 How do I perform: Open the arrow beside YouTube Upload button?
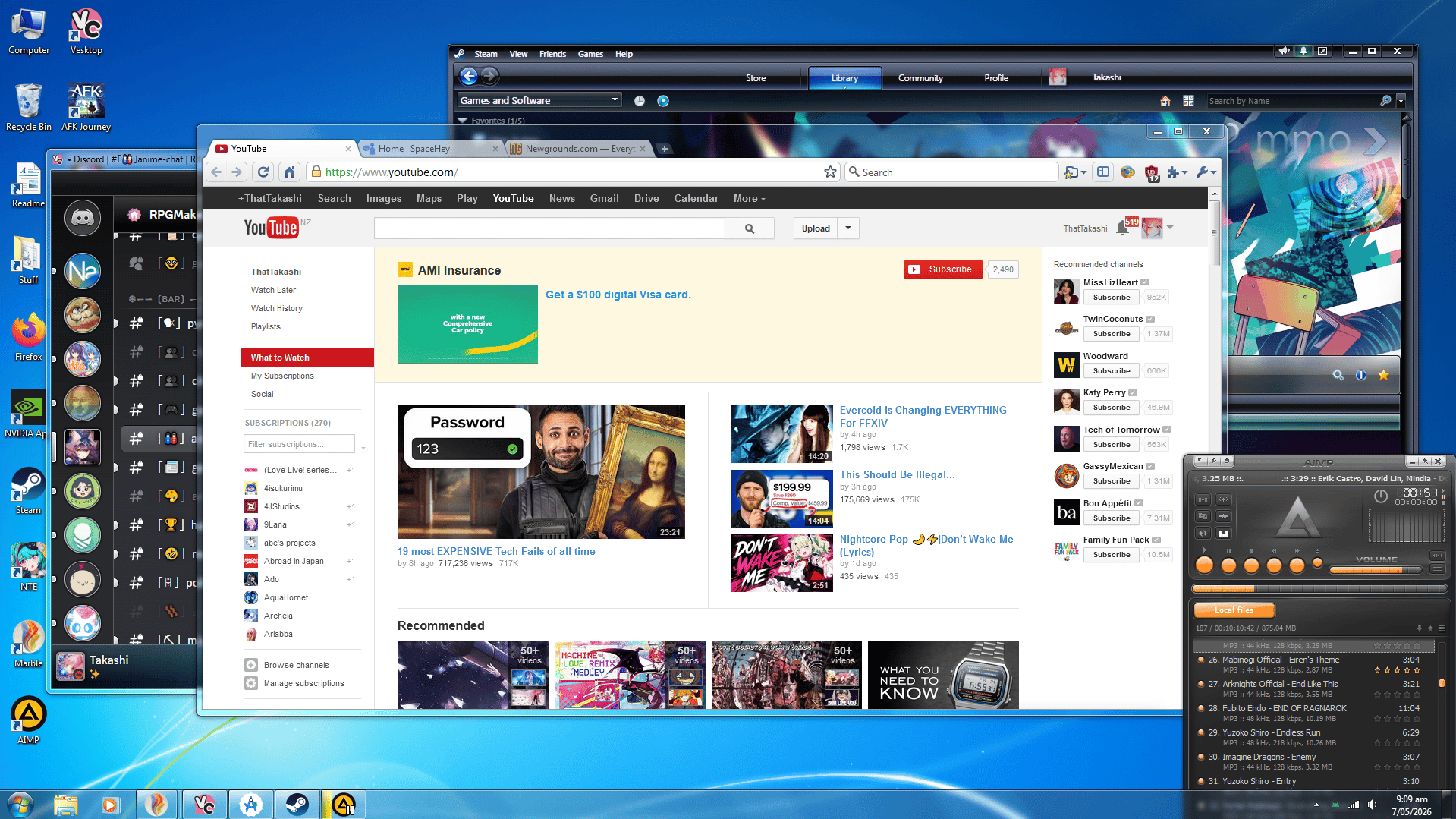848,228
